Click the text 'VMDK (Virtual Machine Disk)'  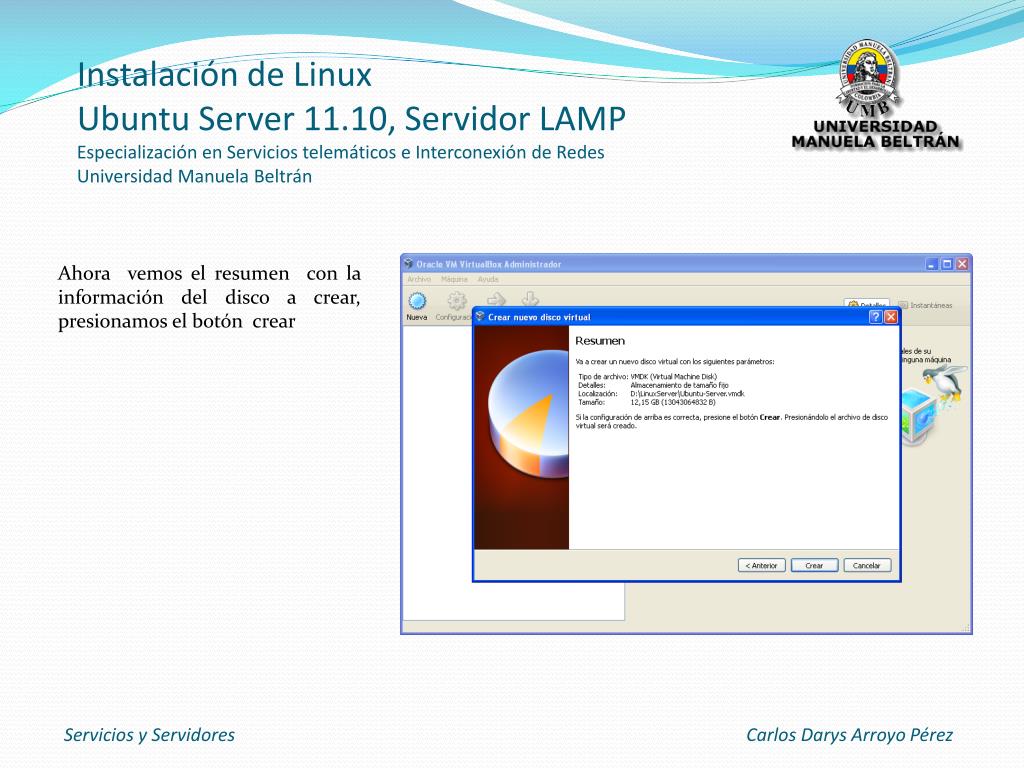(x=673, y=377)
